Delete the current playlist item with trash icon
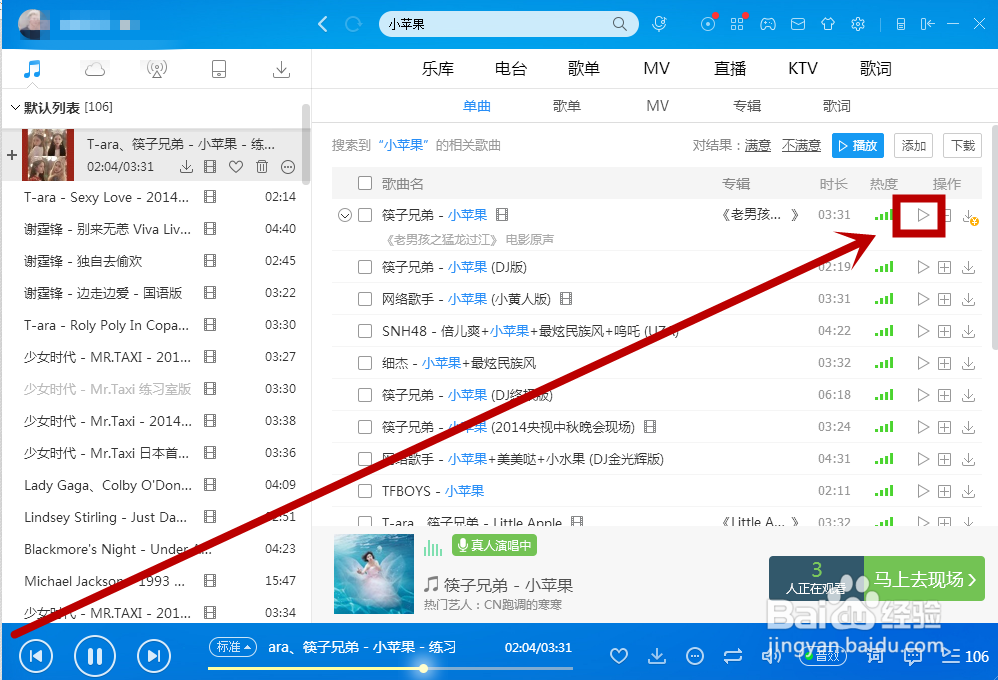998x680 pixels. coord(262,167)
